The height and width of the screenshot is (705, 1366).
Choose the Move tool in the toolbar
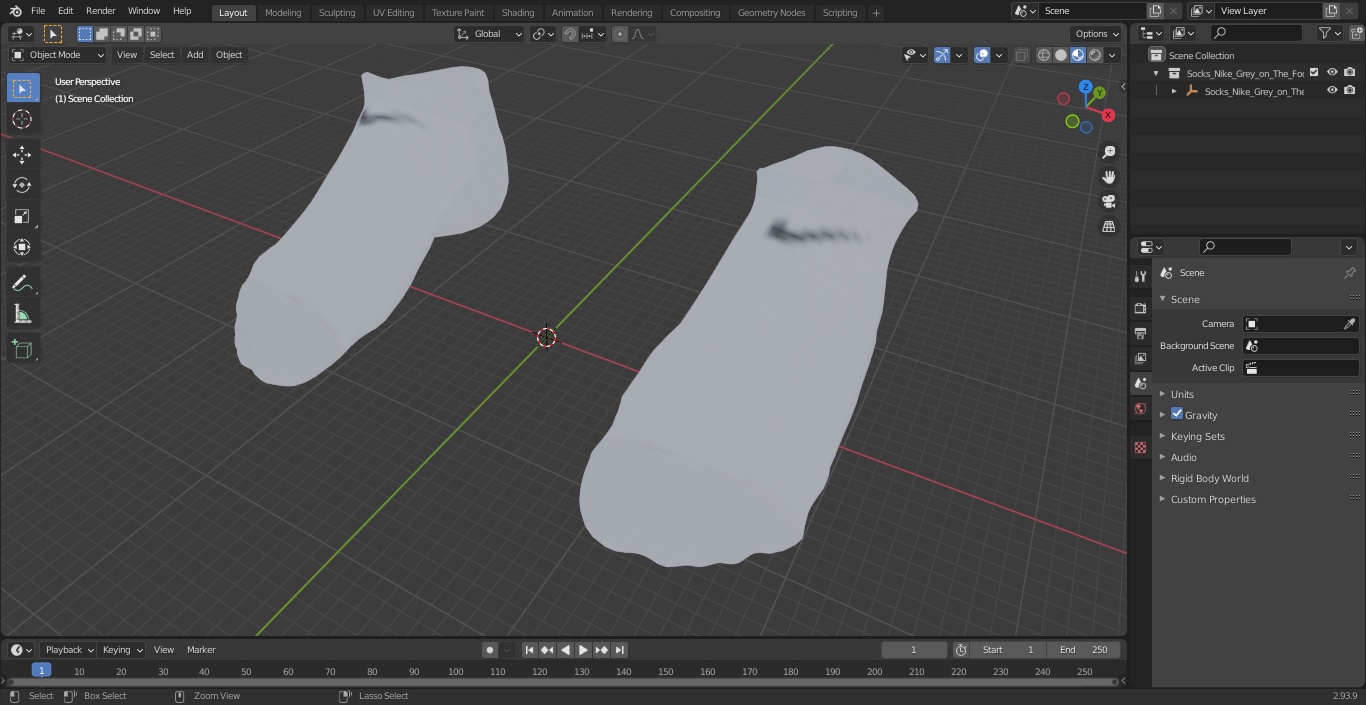(22, 154)
